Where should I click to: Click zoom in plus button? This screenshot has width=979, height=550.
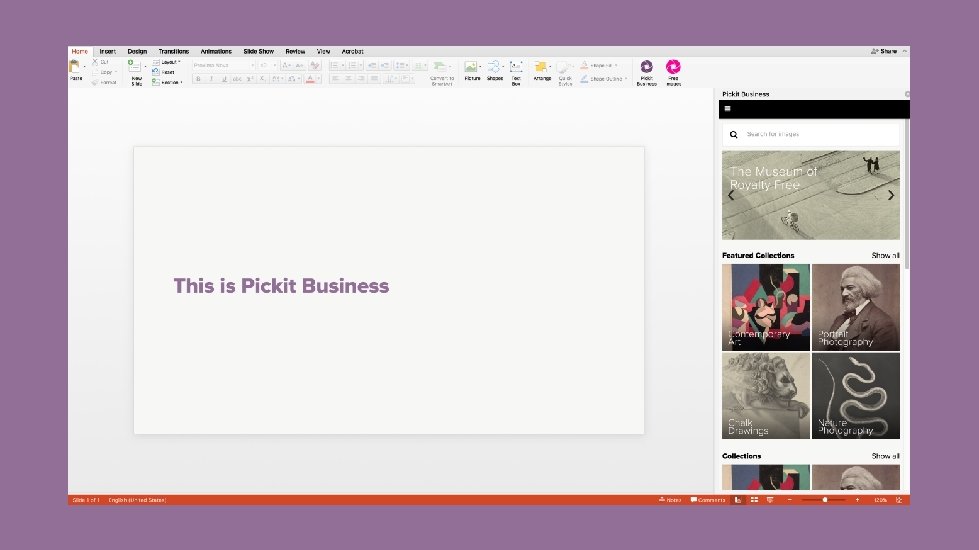857,500
